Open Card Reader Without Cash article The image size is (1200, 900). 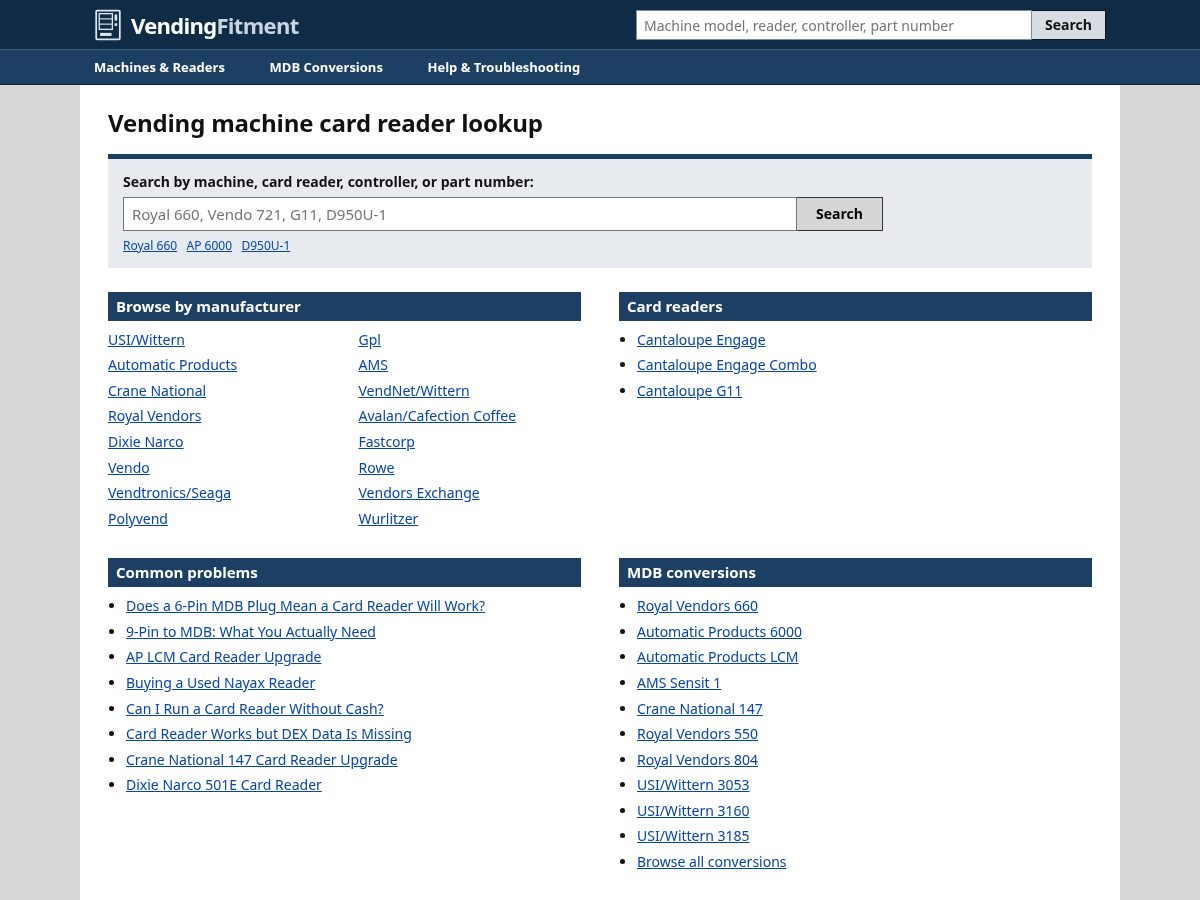coord(255,709)
